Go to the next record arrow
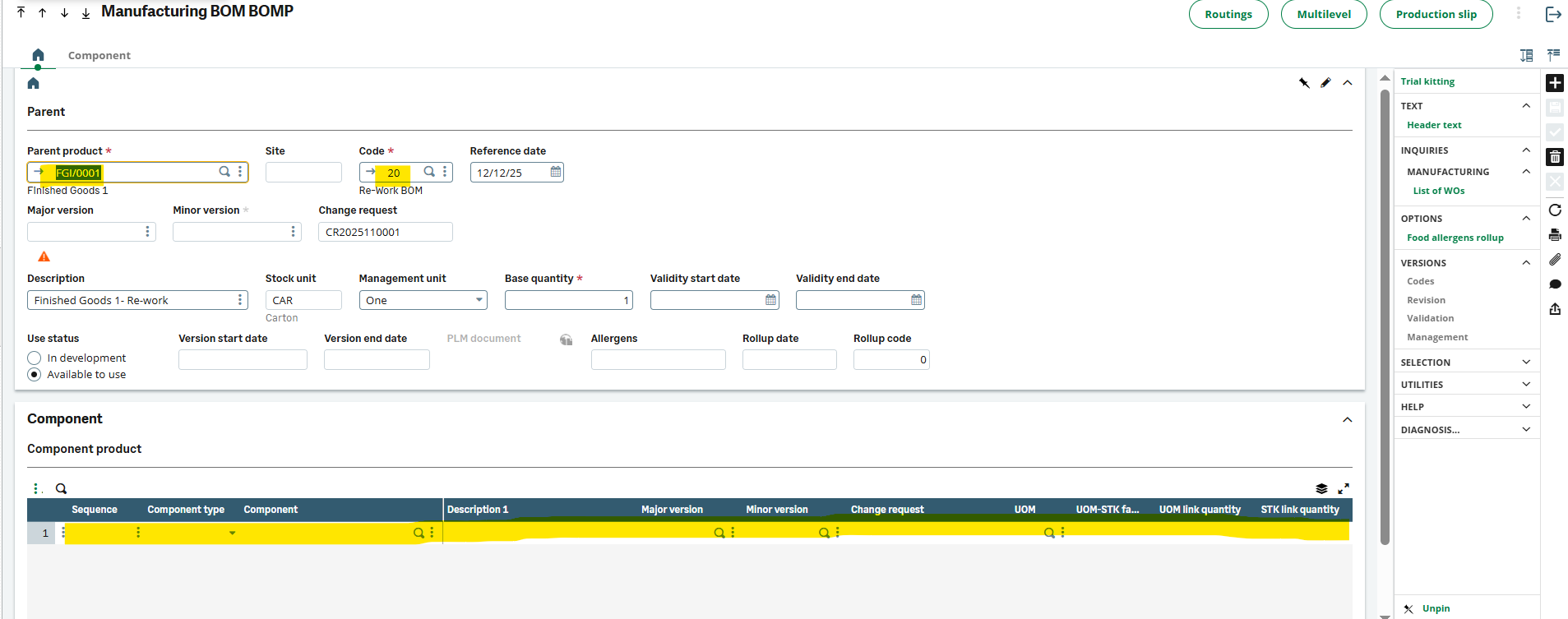1568x619 pixels. click(x=64, y=12)
